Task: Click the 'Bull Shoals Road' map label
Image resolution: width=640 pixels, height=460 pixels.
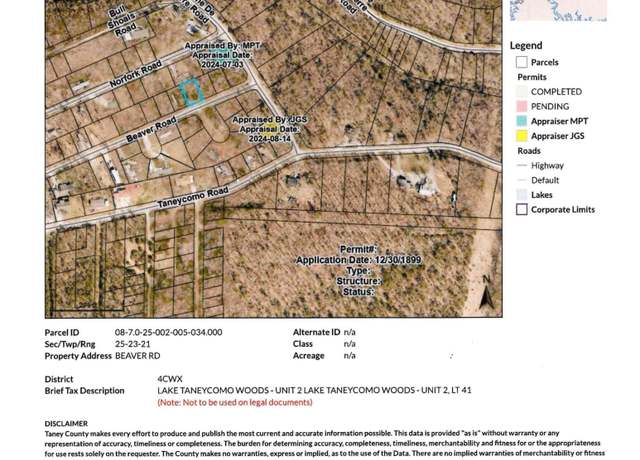Action: [121, 20]
